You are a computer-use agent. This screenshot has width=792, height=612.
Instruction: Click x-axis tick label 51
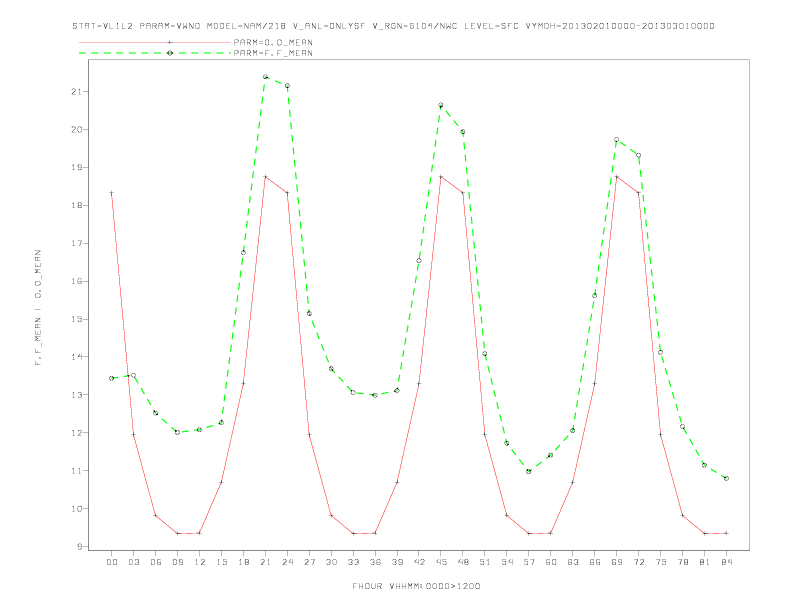(x=485, y=562)
